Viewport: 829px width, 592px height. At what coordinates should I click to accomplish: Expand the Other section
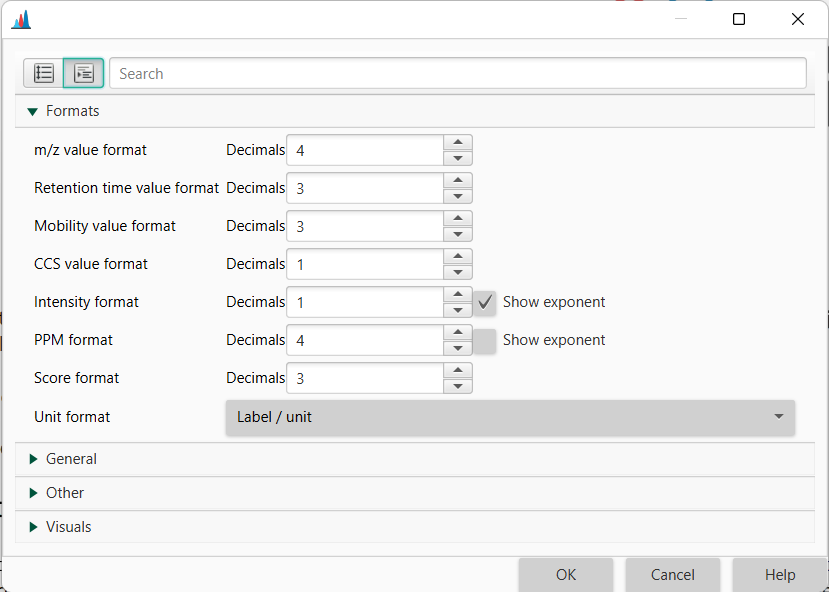(32, 493)
